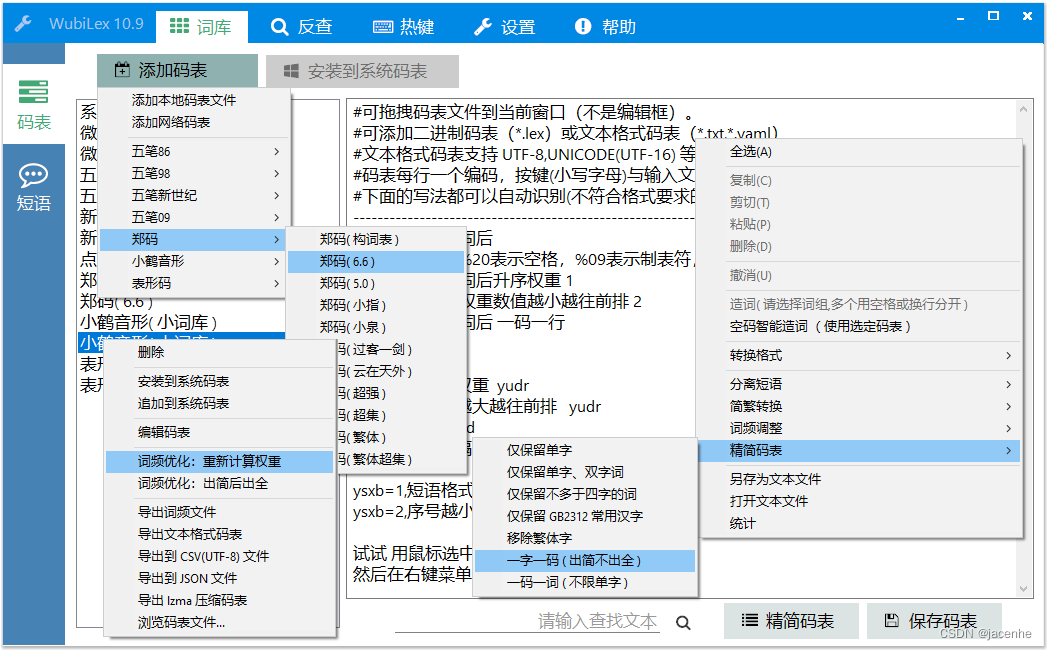
Task: Select 郑码(6.6) from the submenu
Action: tap(374, 260)
